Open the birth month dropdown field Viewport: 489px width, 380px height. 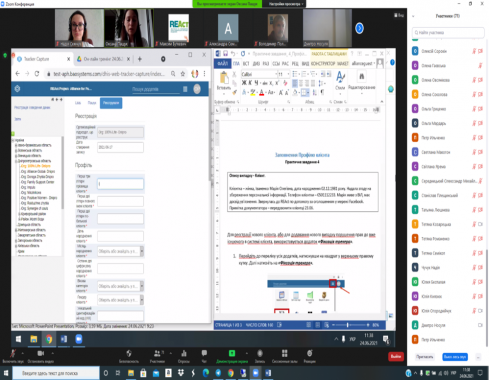pos(120,251)
